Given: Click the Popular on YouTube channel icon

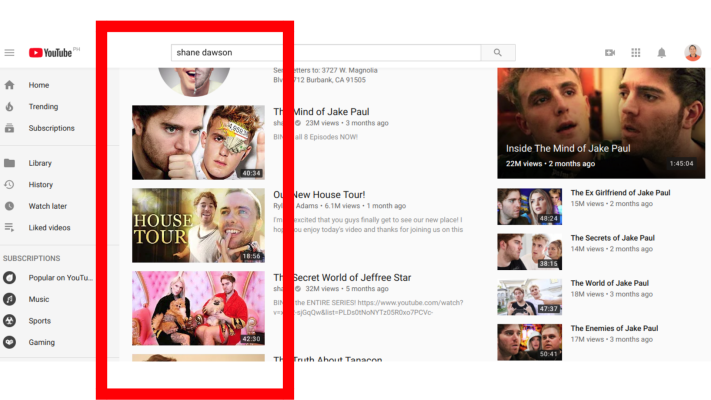Looking at the screenshot, I should coord(9,278).
